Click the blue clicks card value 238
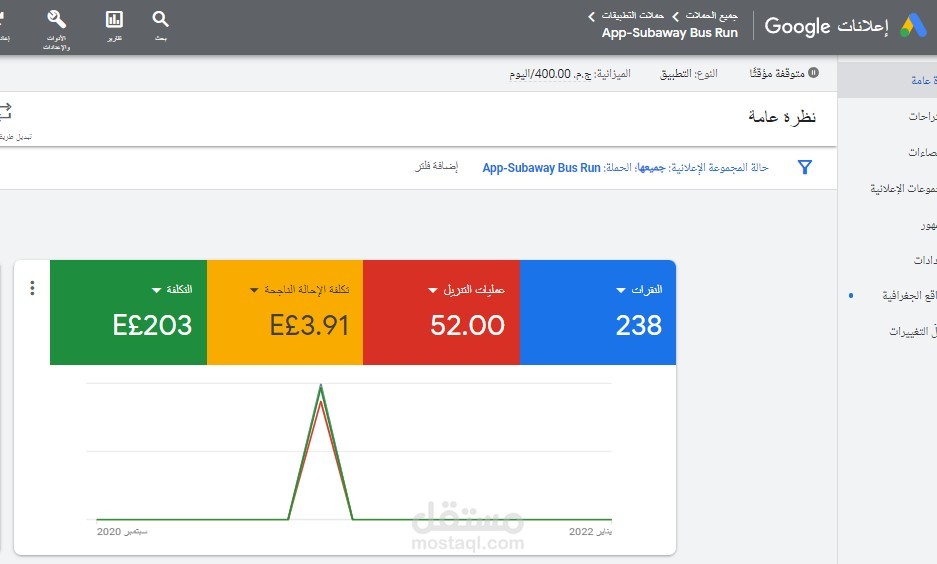This screenshot has height=564, width=937. coord(639,326)
